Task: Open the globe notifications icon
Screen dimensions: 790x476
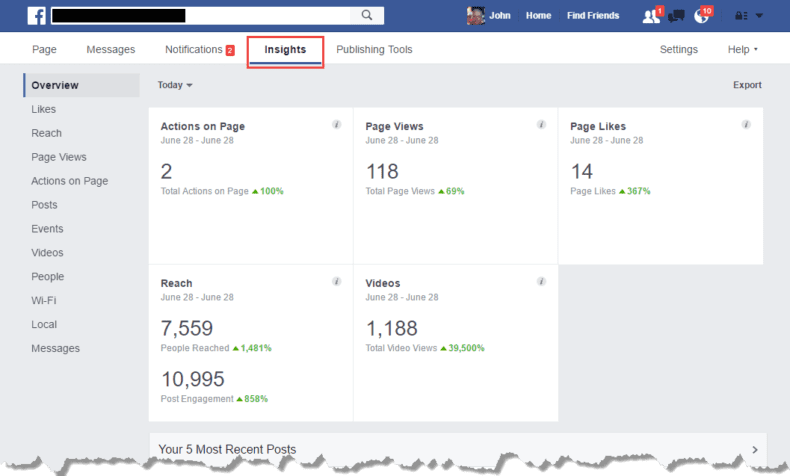Action: click(x=701, y=16)
